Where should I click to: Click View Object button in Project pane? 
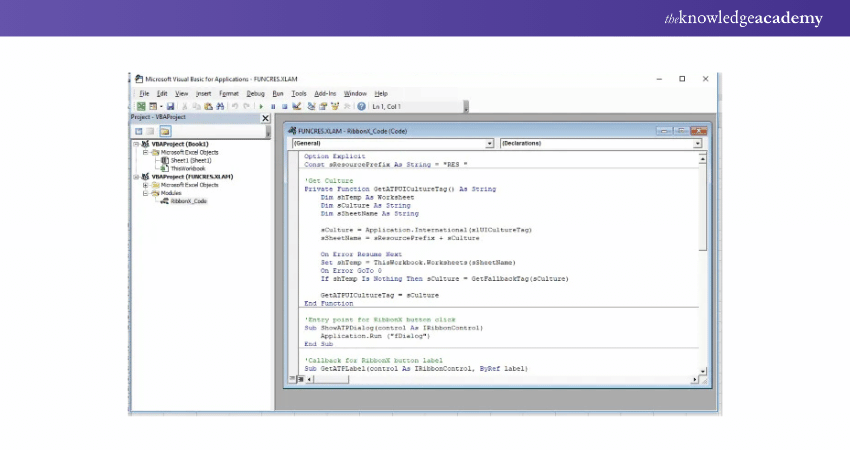152,131
